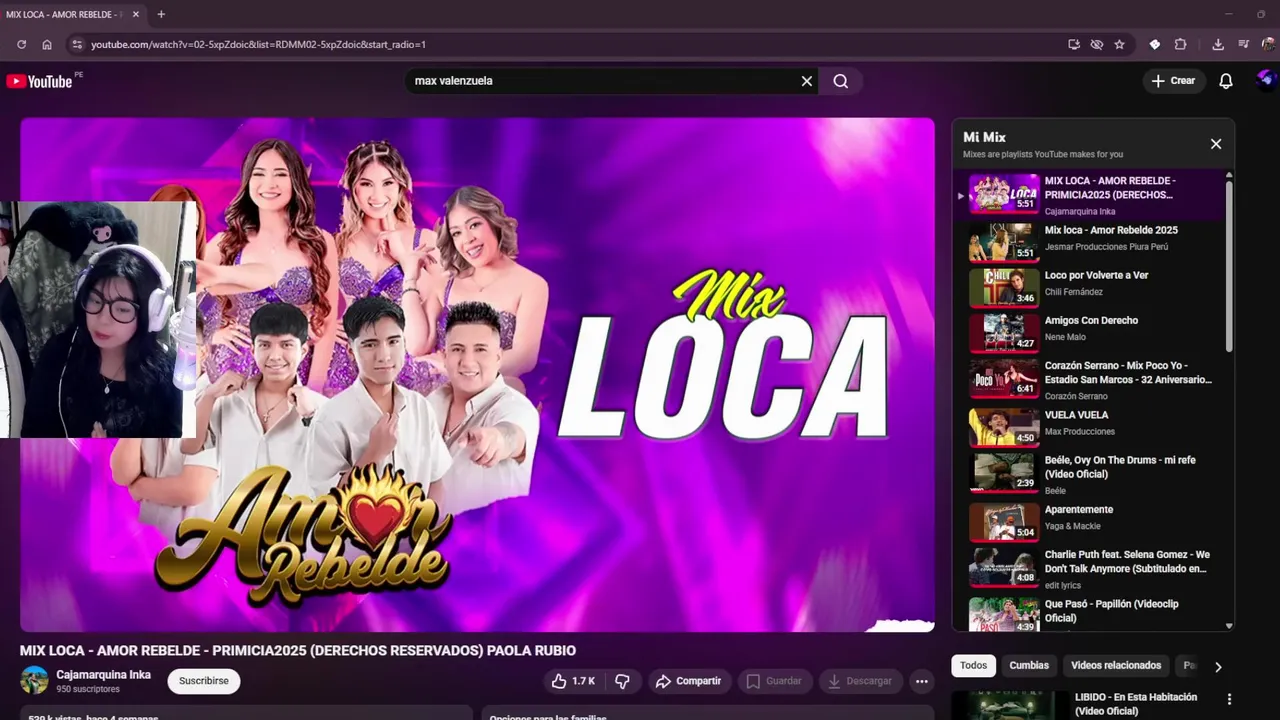Open the browser extensions puzzle icon
Screen dimensions: 1280x720
(x=1180, y=44)
